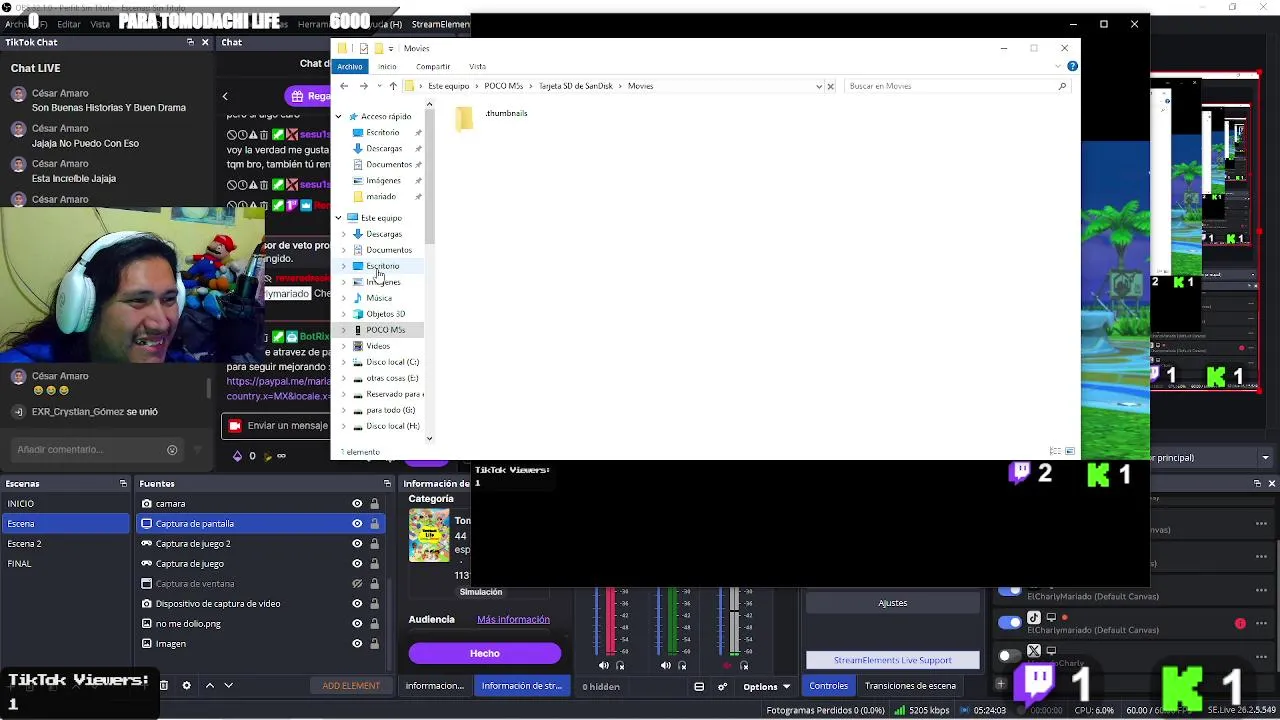Open the Archivo ribbon tab

[x=350, y=67]
